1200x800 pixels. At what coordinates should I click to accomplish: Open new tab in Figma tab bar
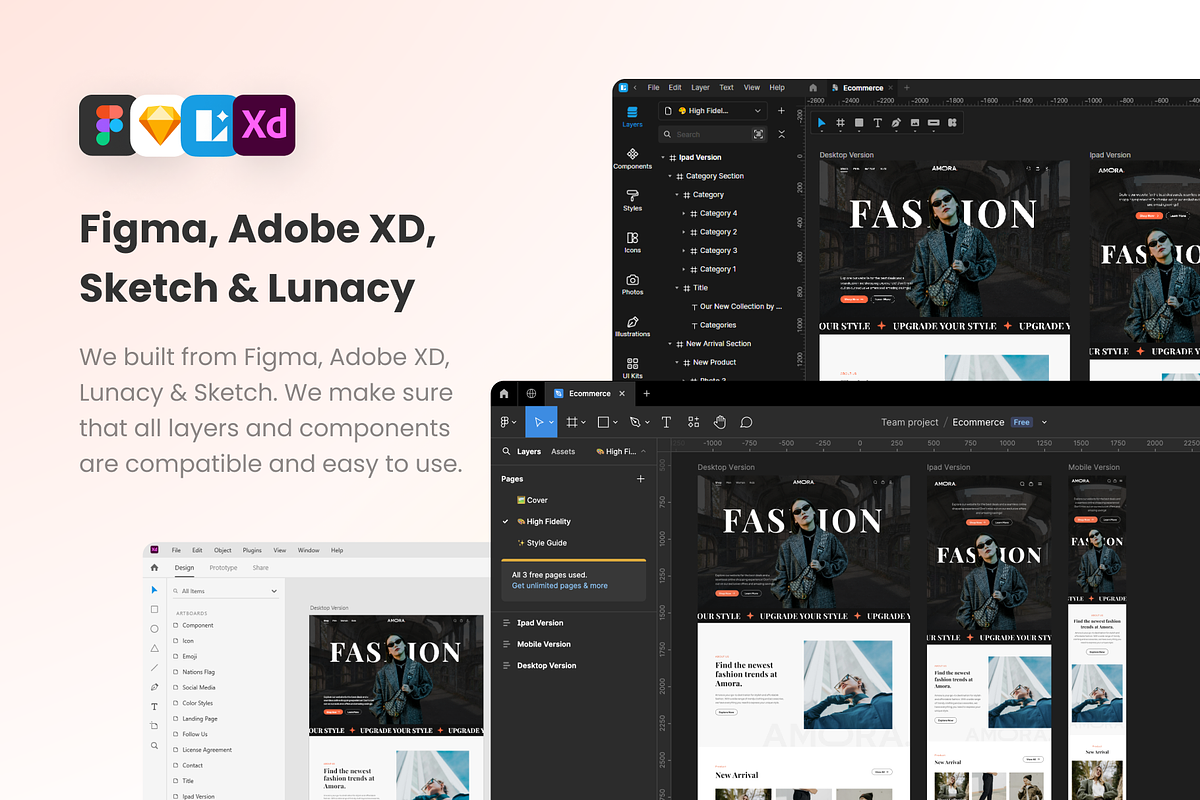click(x=646, y=393)
